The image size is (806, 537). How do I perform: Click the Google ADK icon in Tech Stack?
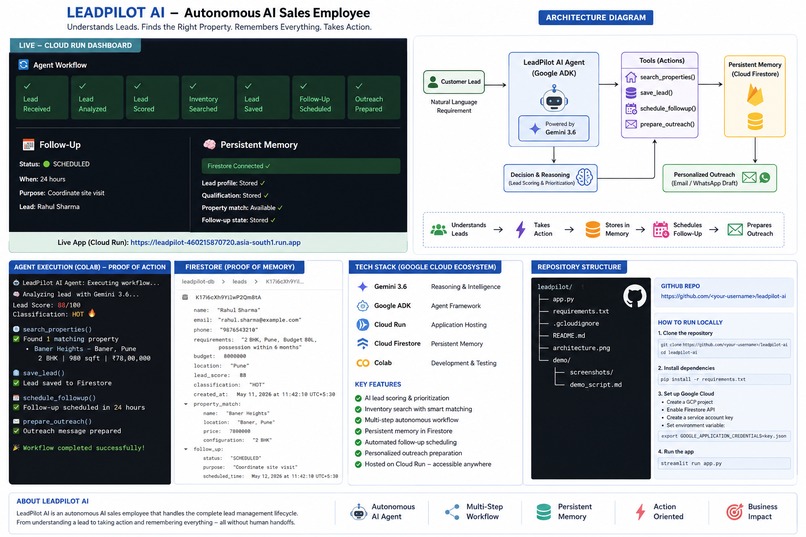click(x=362, y=306)
